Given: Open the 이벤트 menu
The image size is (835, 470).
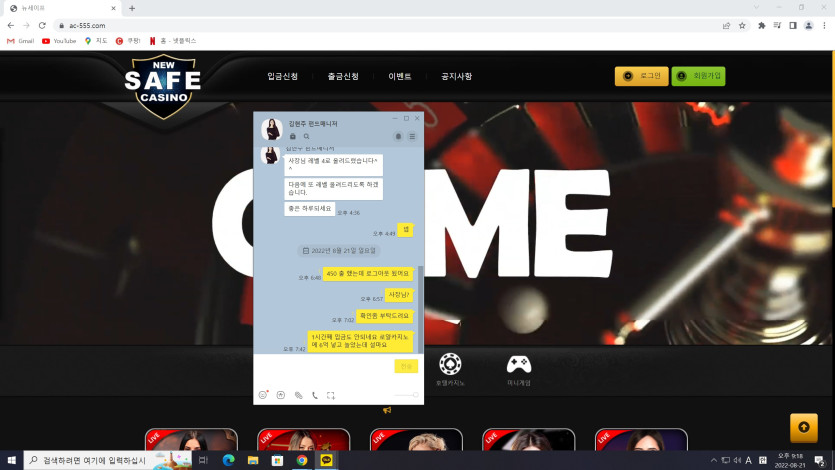Looking at the screenshot, I should pyautogui.click(x=400, y=76).
